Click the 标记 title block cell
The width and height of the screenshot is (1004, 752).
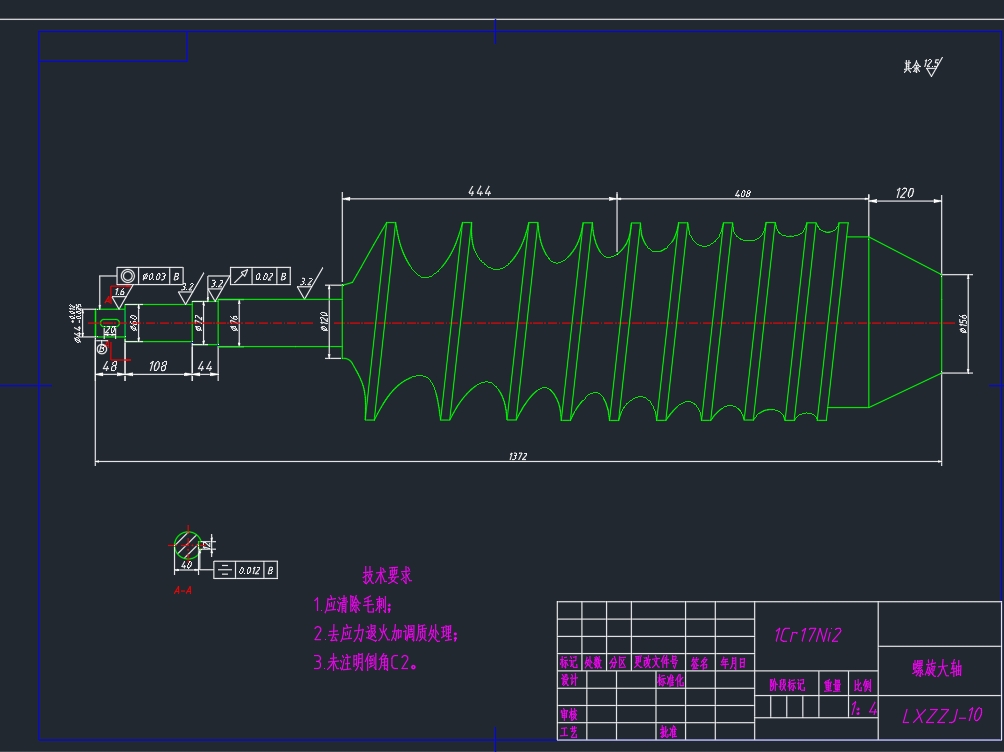coord(569,662)
